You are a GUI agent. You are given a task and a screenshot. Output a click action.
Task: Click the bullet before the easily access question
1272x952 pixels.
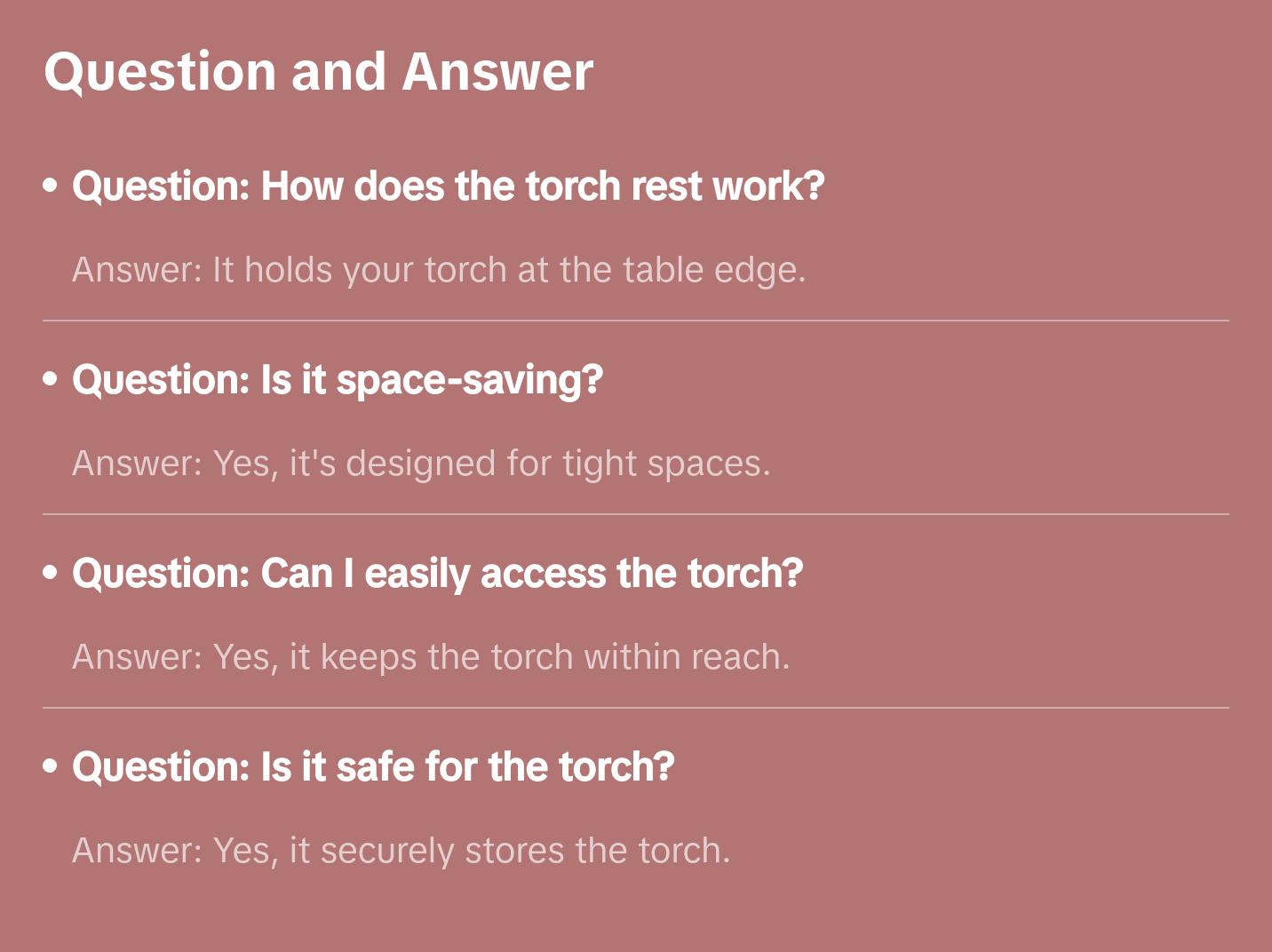51,574
